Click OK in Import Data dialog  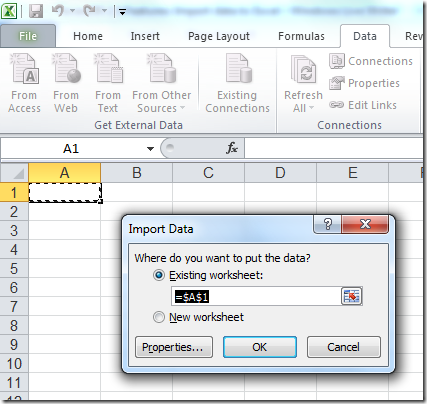click(x=260, y=347)
